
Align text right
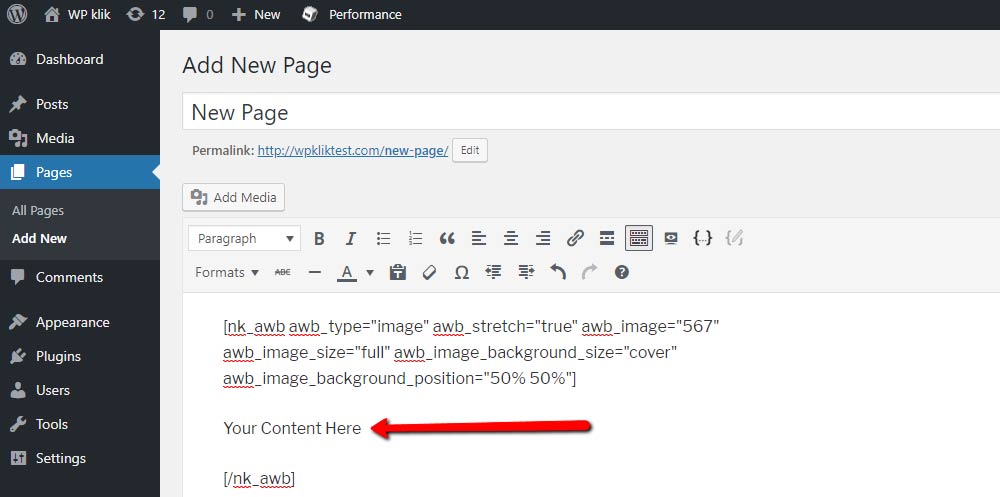[x=543, y=239]
